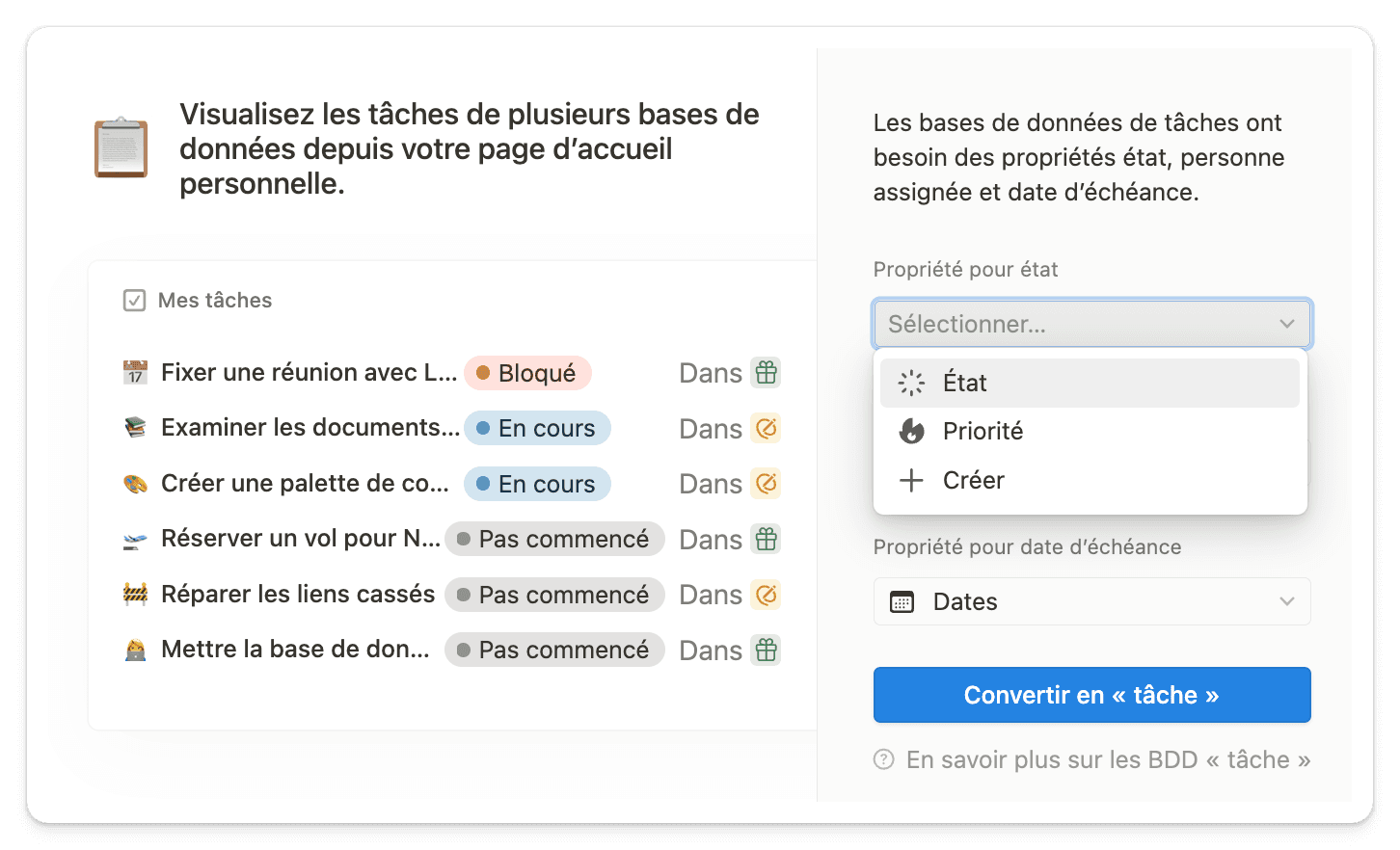This screenshot has width=1400, height=850.
Task: Click the Mes tâches checkbox icon
Action: [135, 301]
